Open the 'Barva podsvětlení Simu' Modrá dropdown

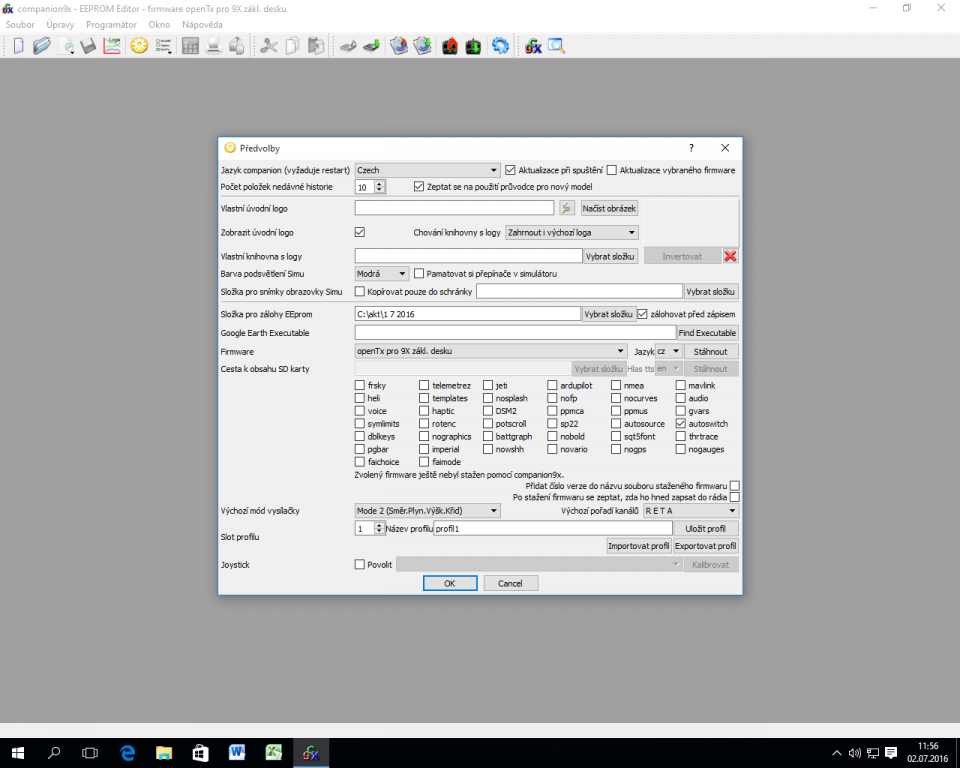tap(382, 273)
